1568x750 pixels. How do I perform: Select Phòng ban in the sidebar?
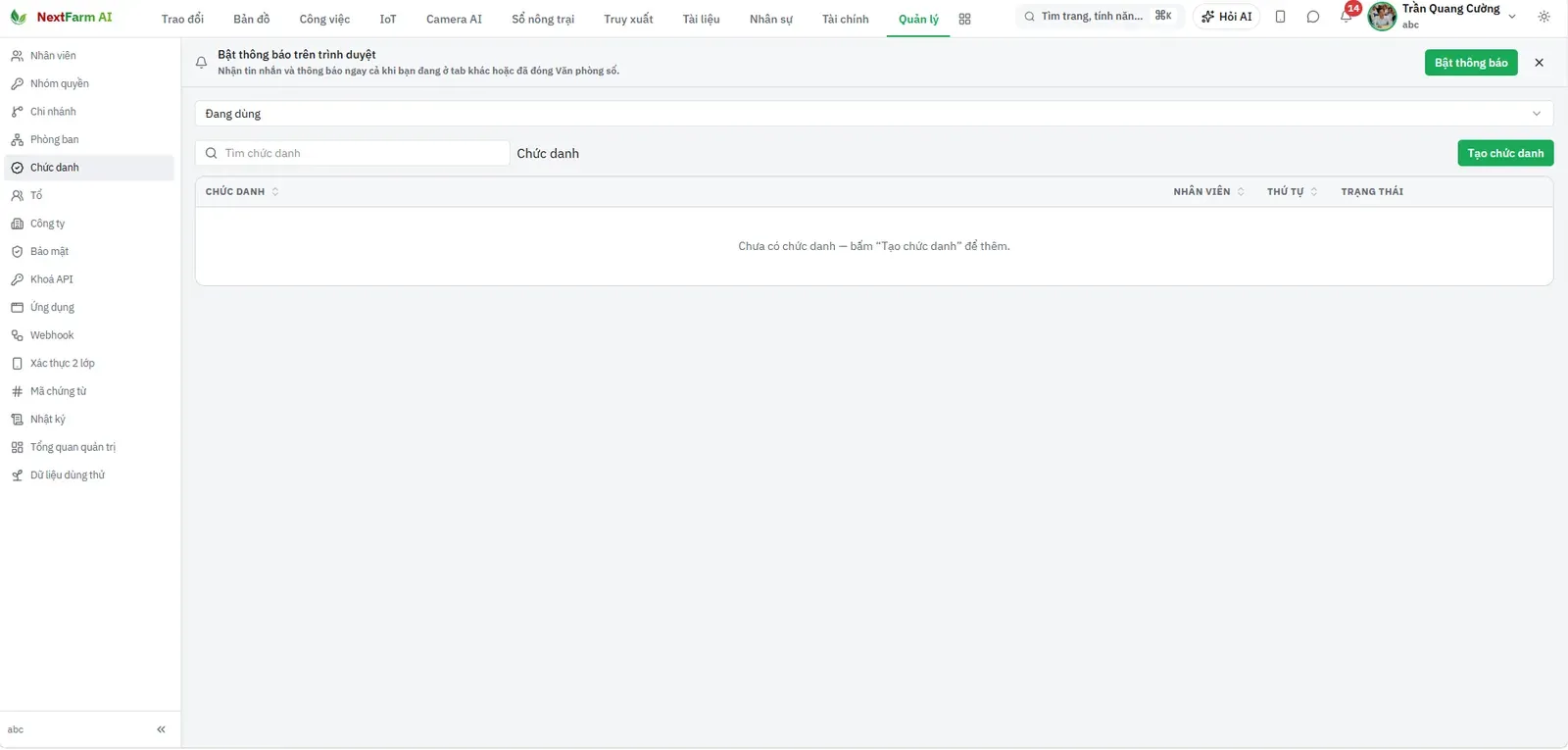[x=89, y=139]
